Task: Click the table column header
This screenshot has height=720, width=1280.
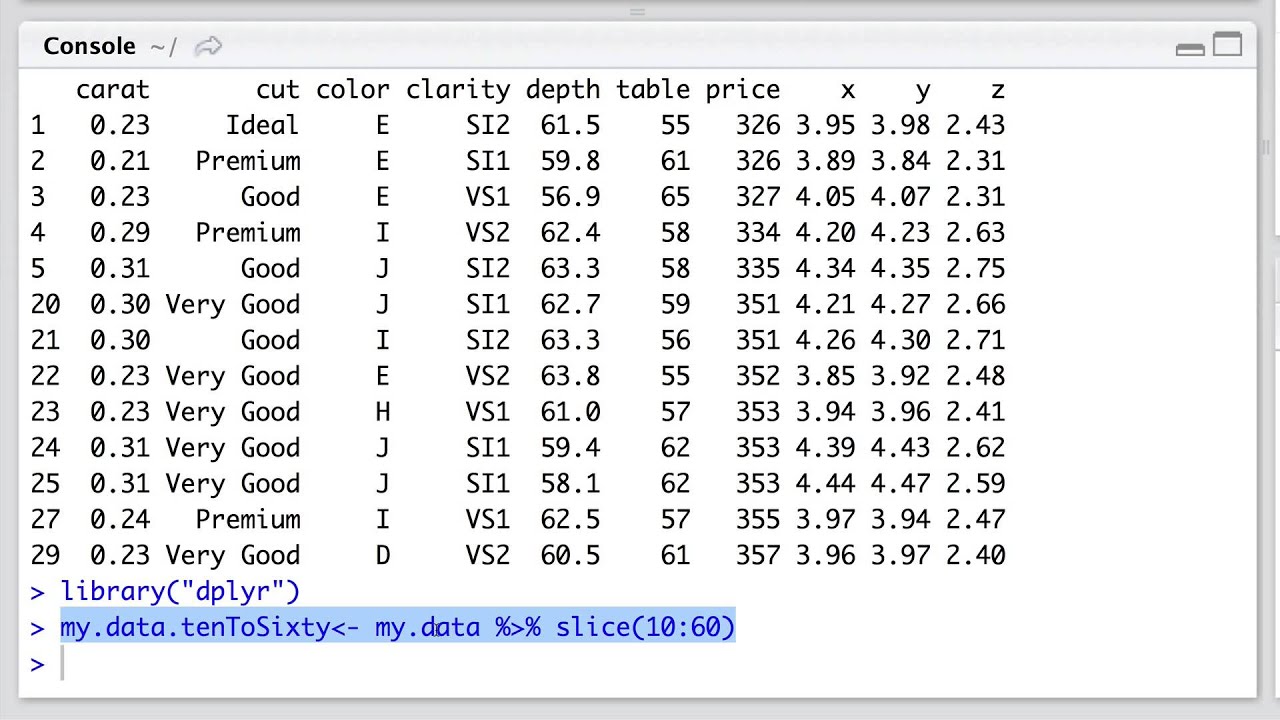Action: [652, 90]
